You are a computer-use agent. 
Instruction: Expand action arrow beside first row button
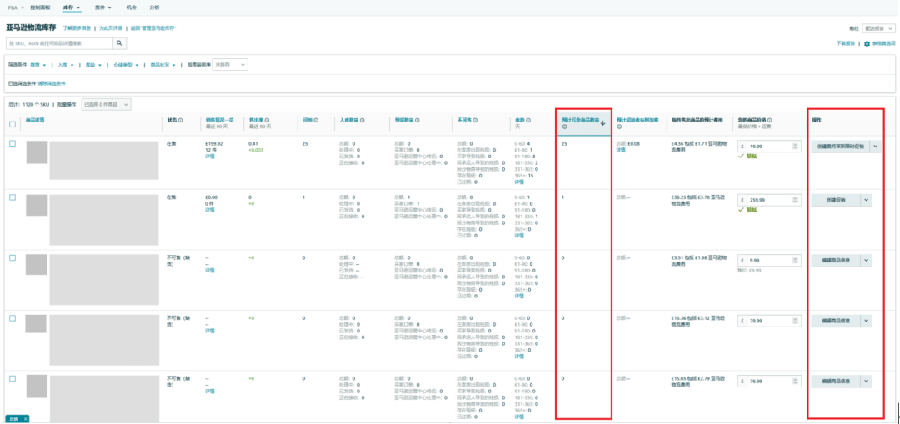[x=876, y=146]
